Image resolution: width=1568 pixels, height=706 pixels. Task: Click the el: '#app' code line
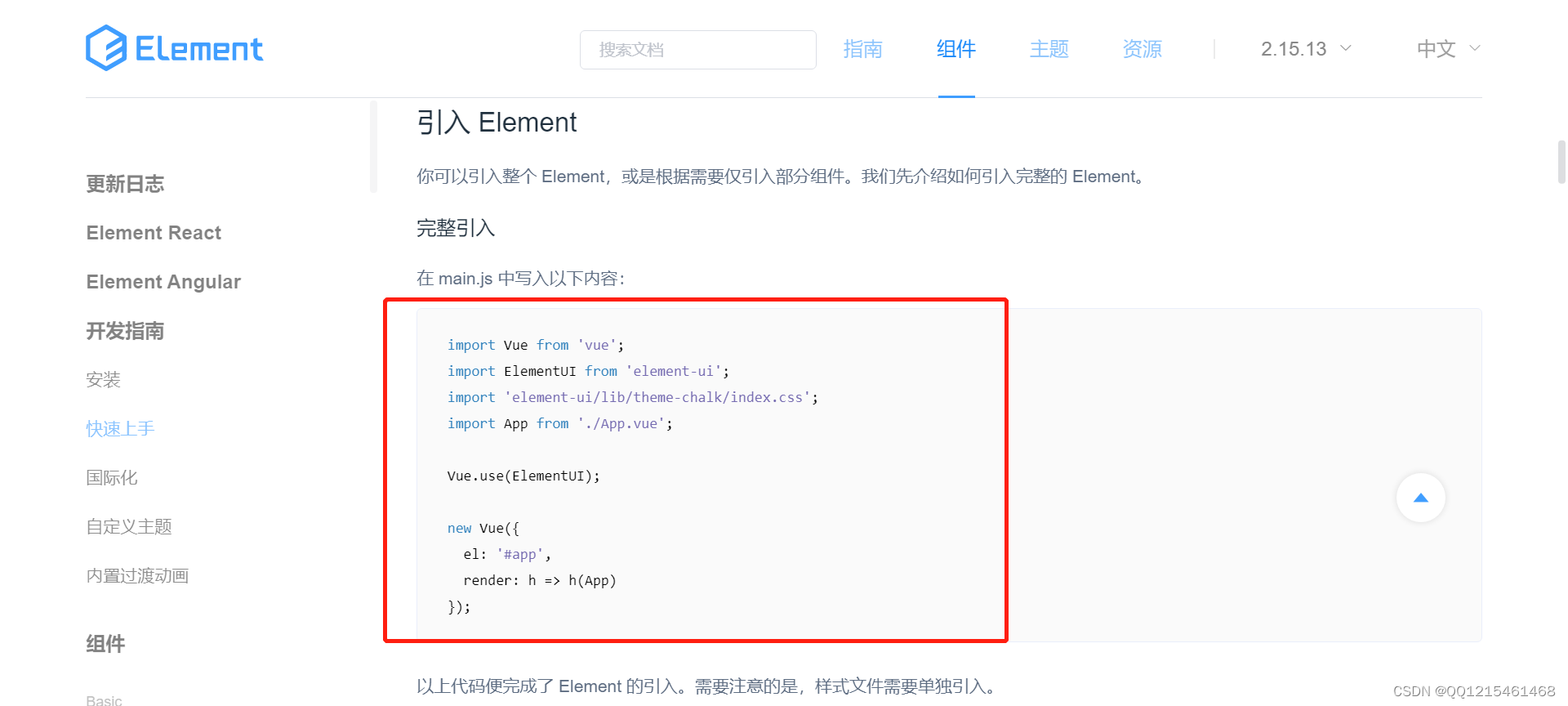[x=507, y=554]
